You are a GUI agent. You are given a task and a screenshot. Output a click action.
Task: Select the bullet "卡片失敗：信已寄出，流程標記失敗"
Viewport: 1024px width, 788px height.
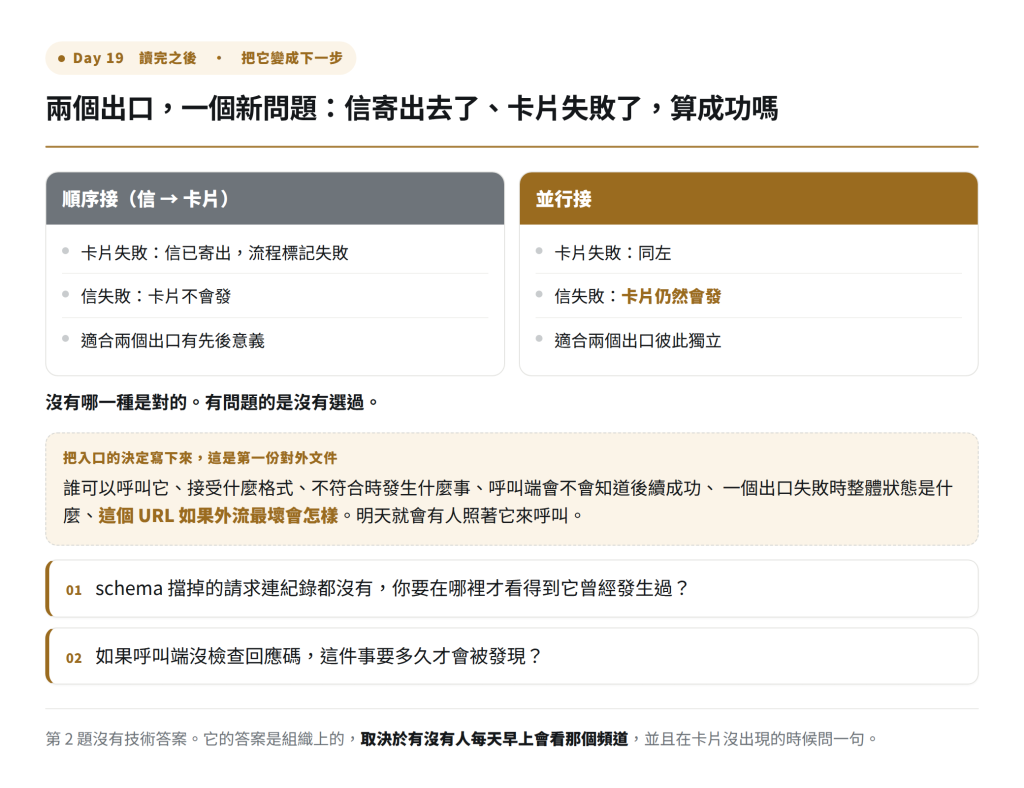click(x=215, y=253)
